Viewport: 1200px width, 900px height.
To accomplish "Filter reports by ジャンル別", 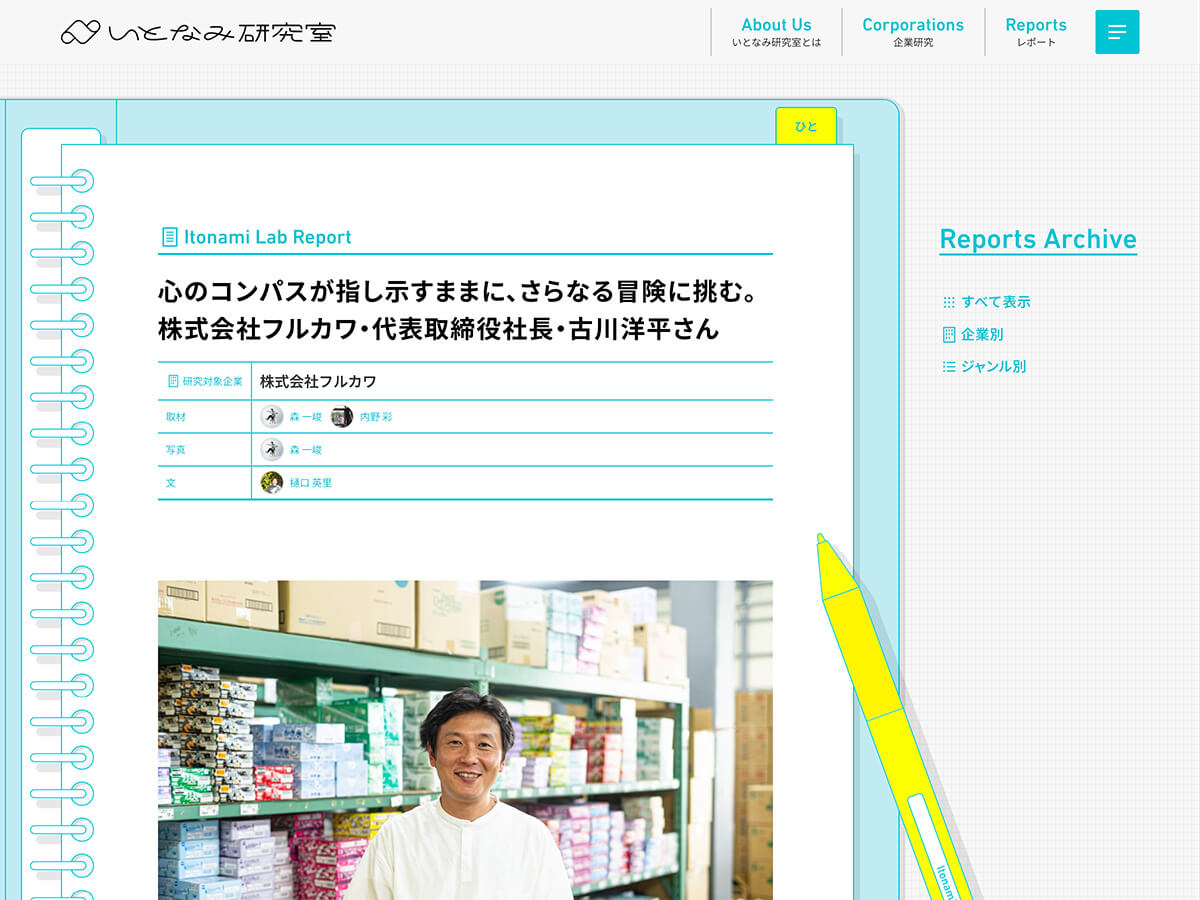I will tap(993, 367).
